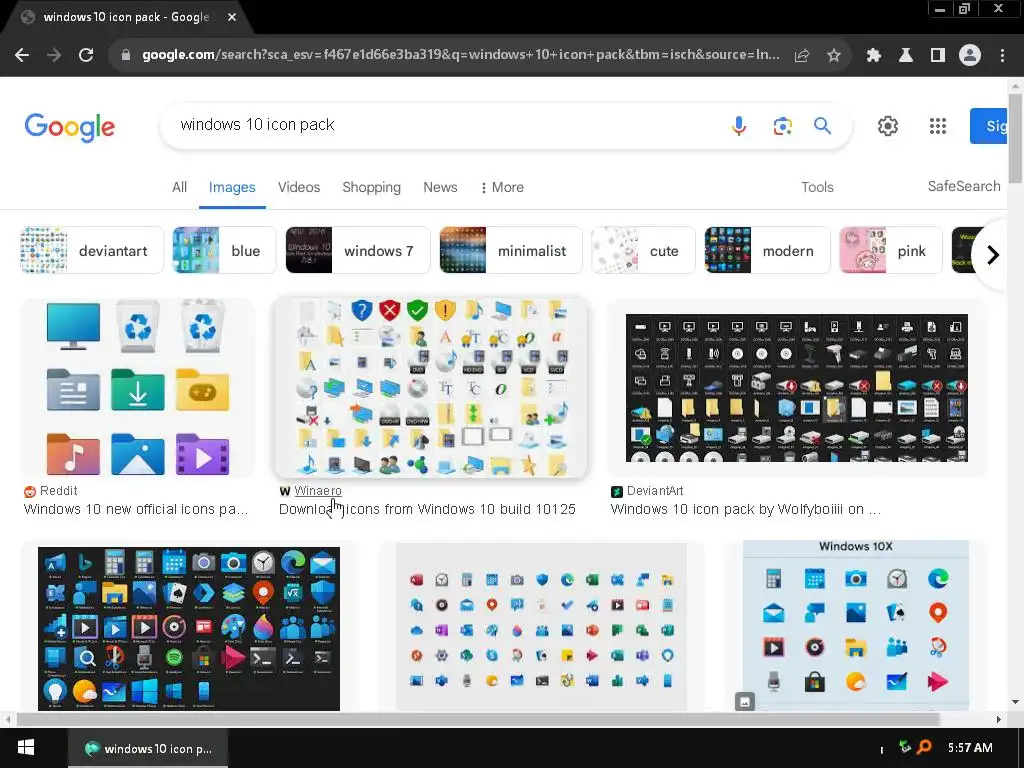Open the dark blue icon grid thumbnail

coord(189,628)
